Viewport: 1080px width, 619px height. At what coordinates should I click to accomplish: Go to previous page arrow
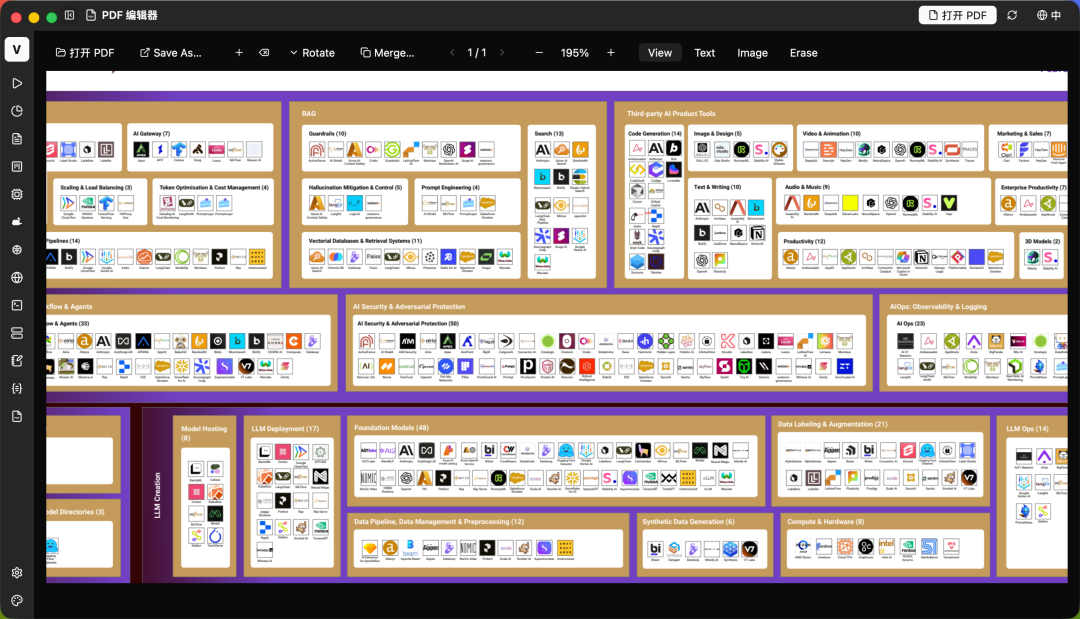pyautogui.click(x=453, y=52)
